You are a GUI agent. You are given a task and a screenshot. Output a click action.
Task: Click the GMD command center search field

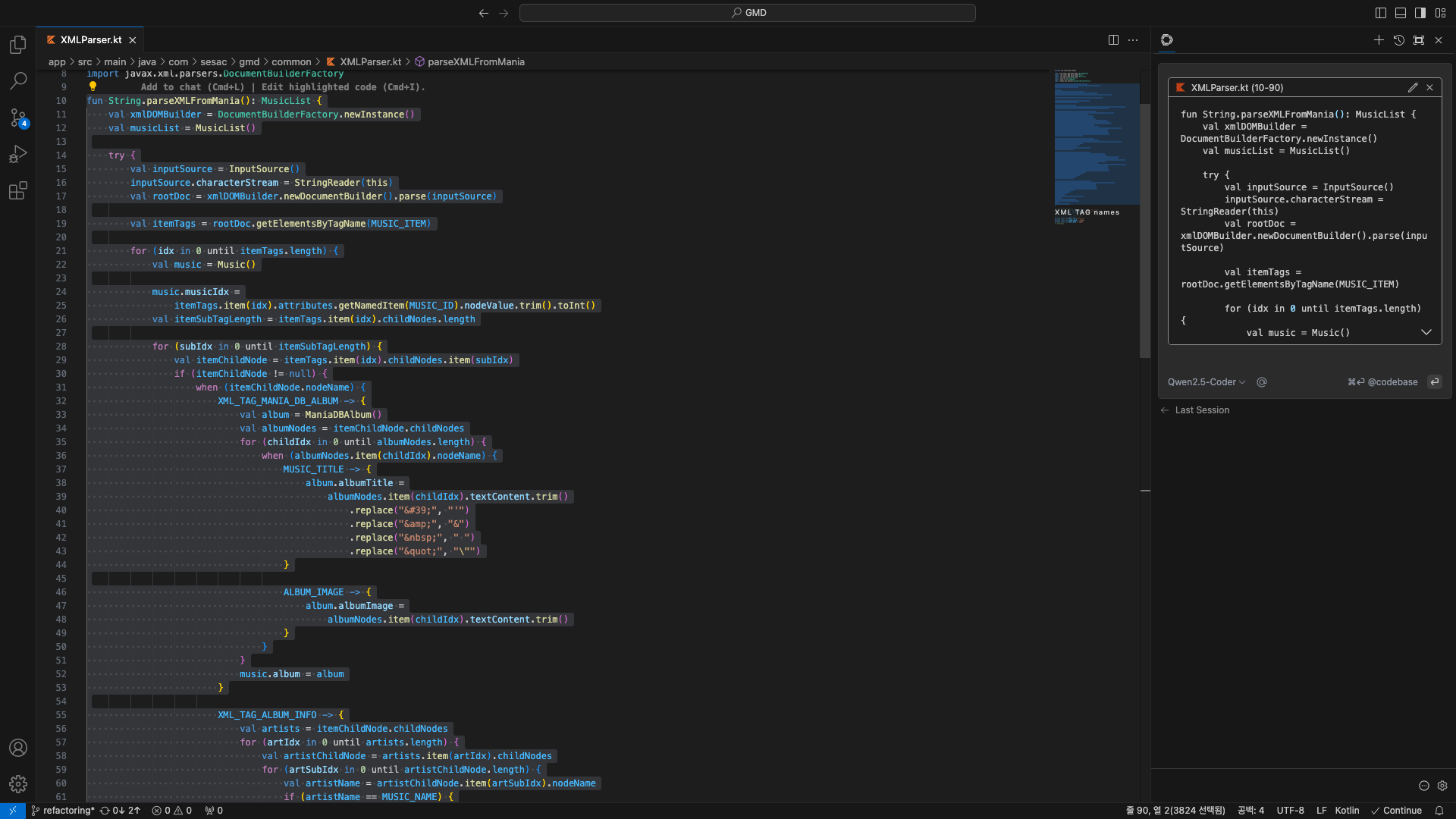point(747,13)
